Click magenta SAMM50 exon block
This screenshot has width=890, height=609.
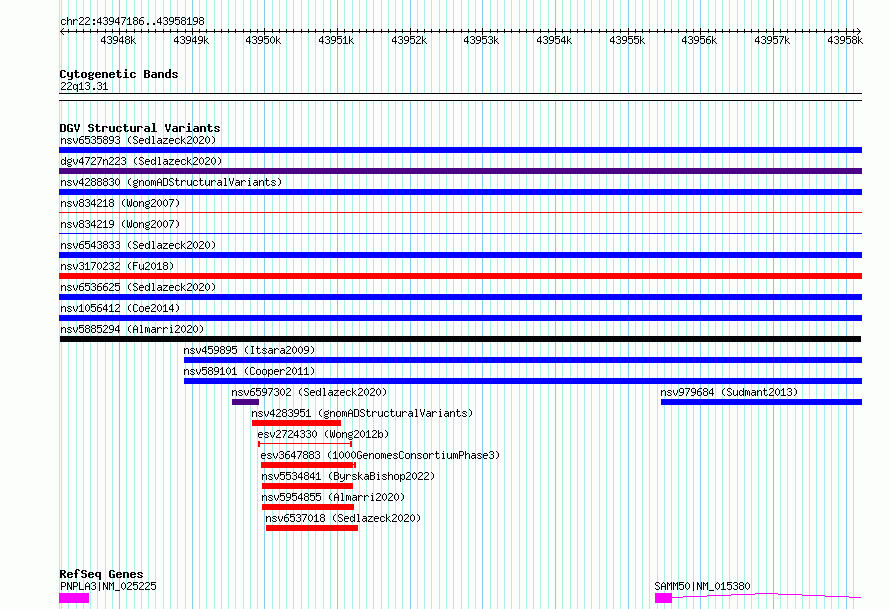pyautogui.click(x=663, y=598)
